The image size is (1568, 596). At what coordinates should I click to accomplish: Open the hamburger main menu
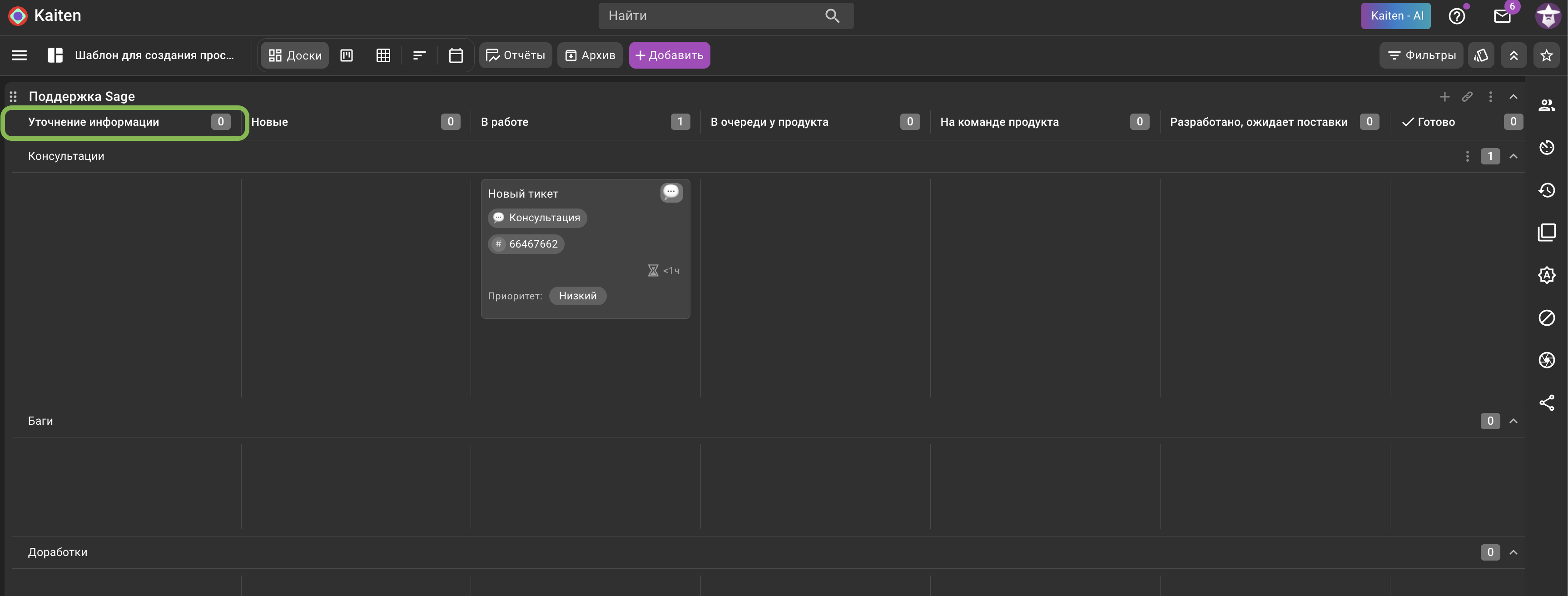[x=20, y=55]
